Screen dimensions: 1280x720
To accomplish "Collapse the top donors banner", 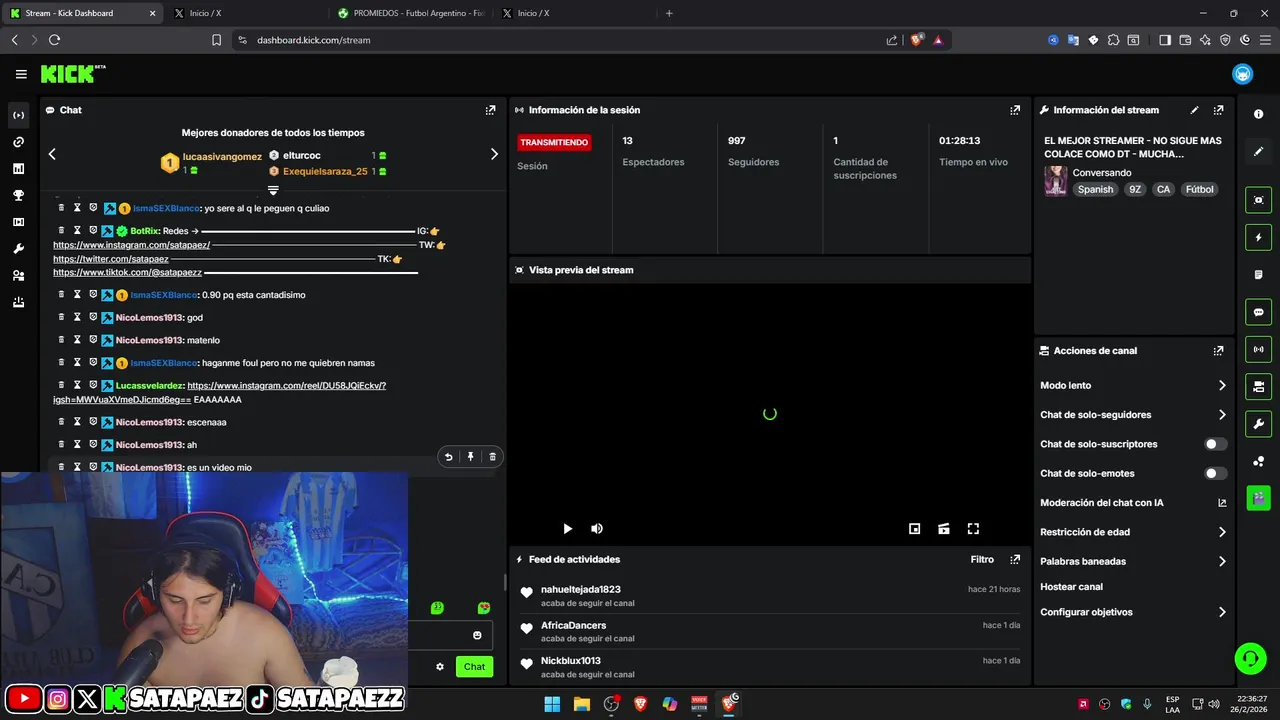I will [x=273, y=190].
